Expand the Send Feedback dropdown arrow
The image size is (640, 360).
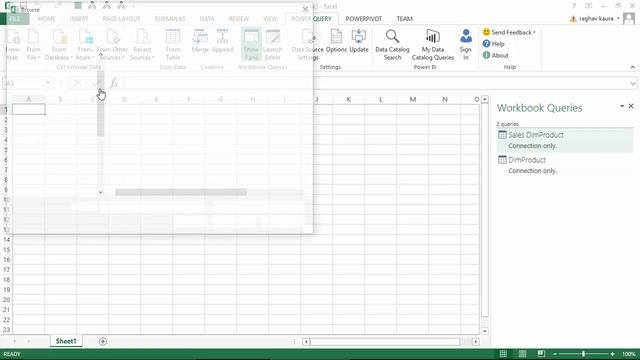click(x=534, y=32)
